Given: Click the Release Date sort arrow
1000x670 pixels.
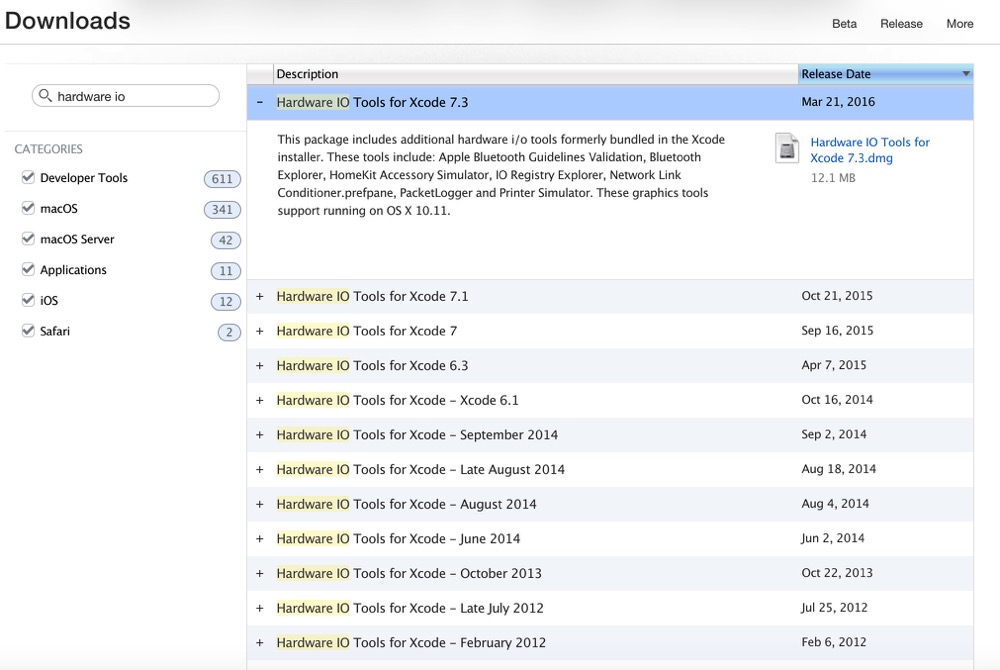Looking at the screenshot, I should click(x=966, y=74).
